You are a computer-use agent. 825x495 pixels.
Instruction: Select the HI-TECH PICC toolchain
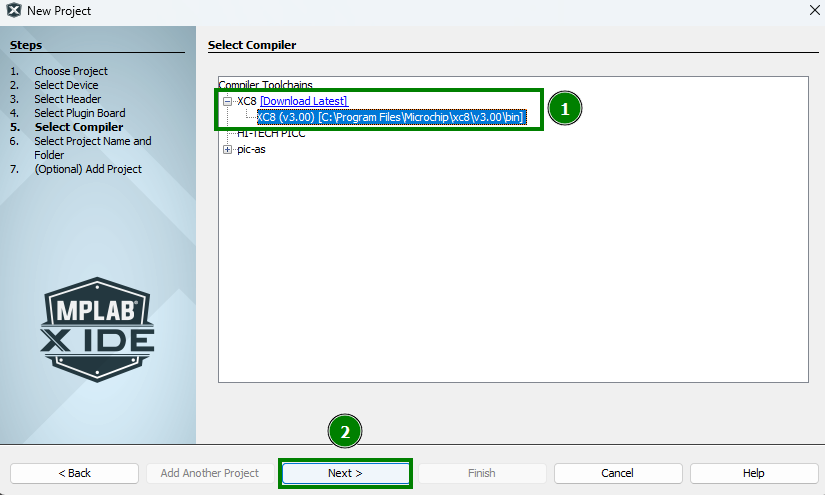[271, 134]
